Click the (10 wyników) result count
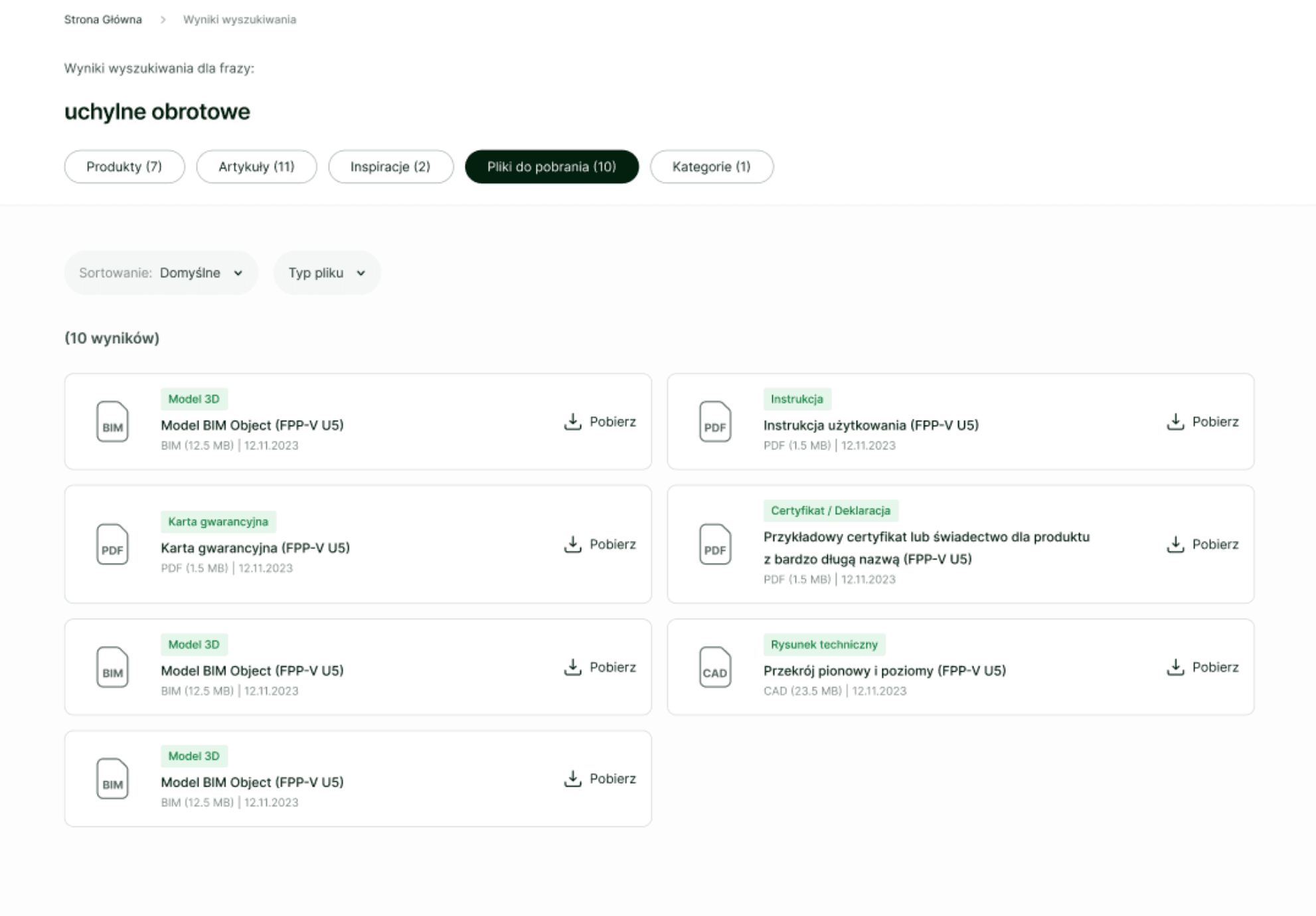The height and width of the screenshot is (916, 1316). click(x=112, y=338)
